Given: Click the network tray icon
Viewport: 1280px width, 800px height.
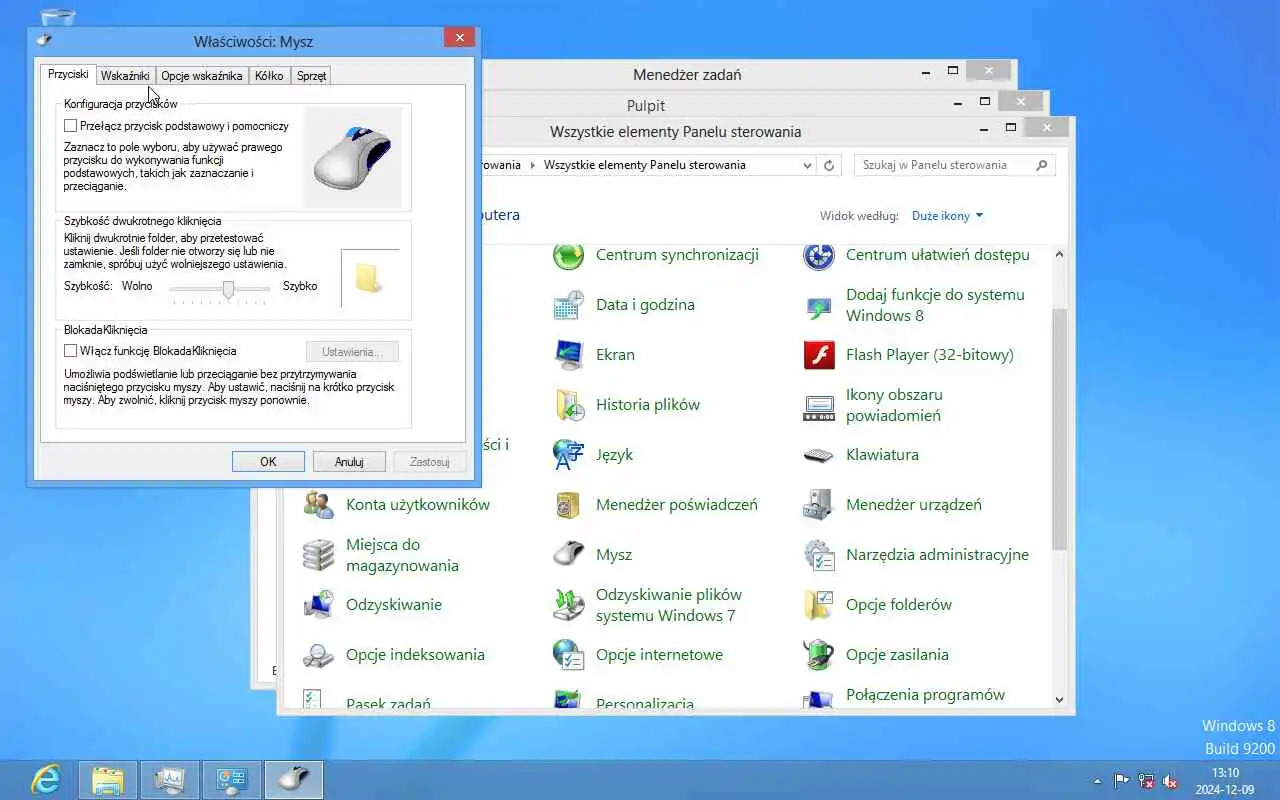Looking at the screenshot, I should (1145, 781).
